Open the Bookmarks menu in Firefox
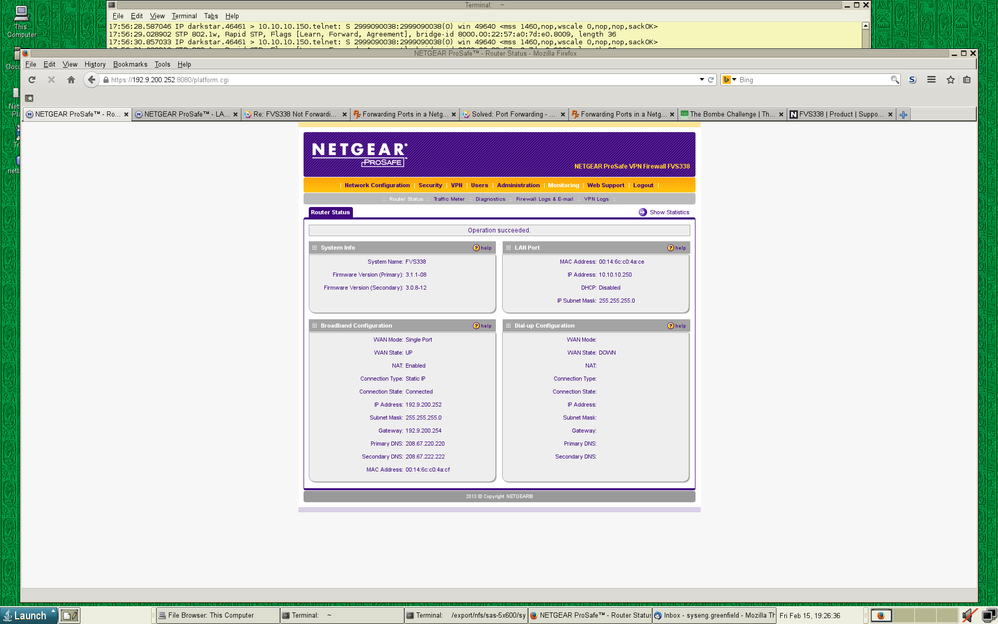This screenshot has width=998, height=624. click(x=130, y=63)
